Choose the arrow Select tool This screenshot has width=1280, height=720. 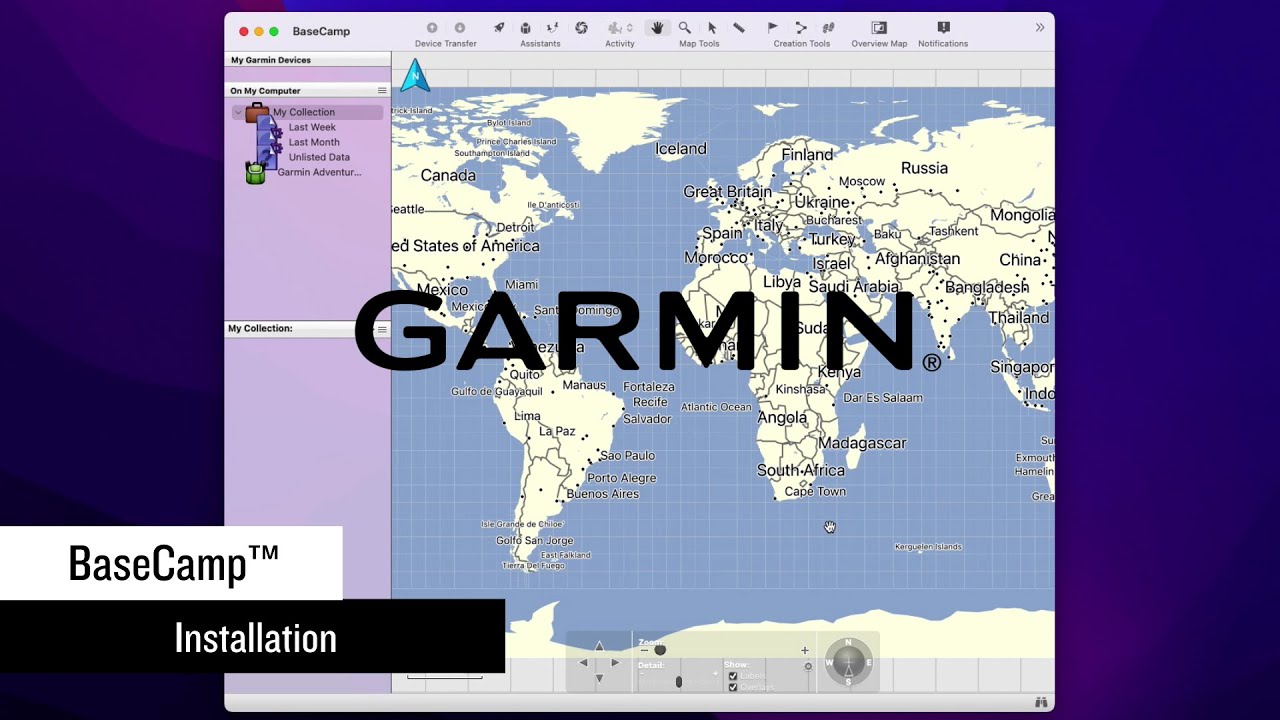tap(712, 28)
